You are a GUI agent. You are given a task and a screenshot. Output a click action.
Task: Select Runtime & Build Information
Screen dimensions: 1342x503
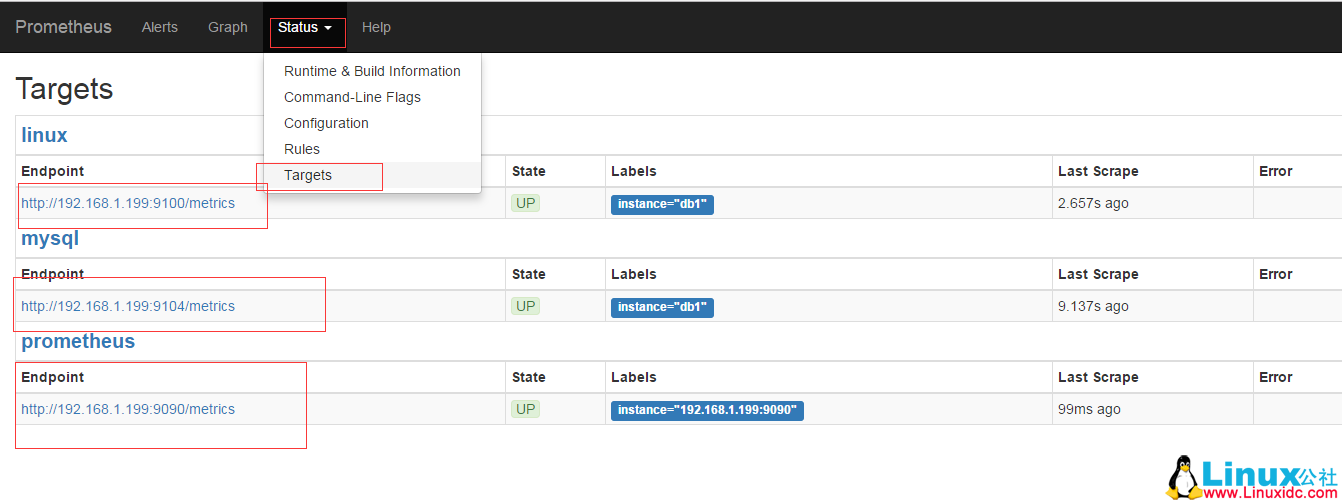tap(372, 71)
